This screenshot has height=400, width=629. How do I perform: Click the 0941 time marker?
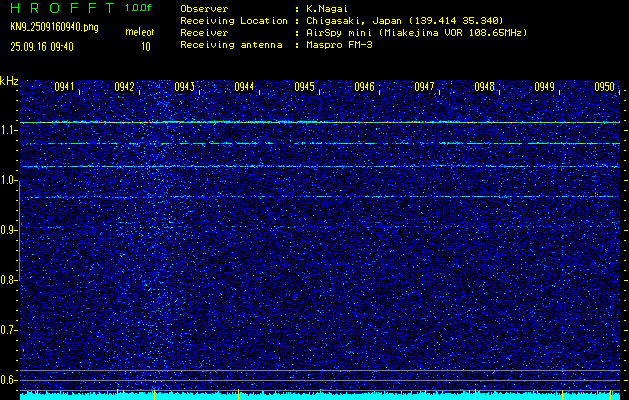pos(64,87)
